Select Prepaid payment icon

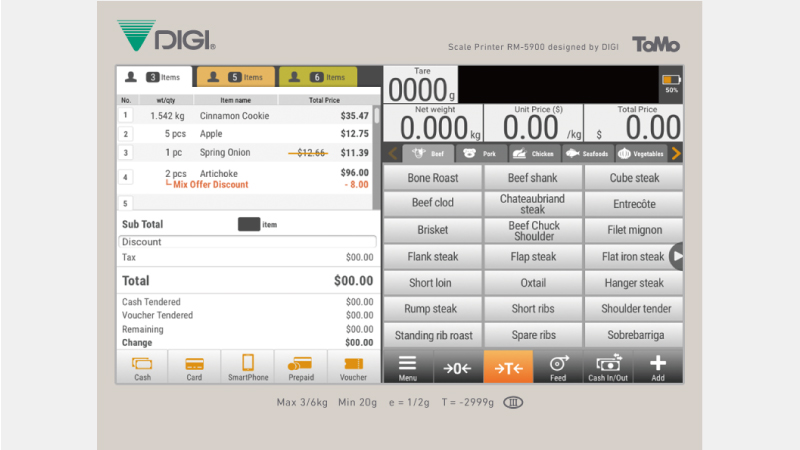pos(300,367)
